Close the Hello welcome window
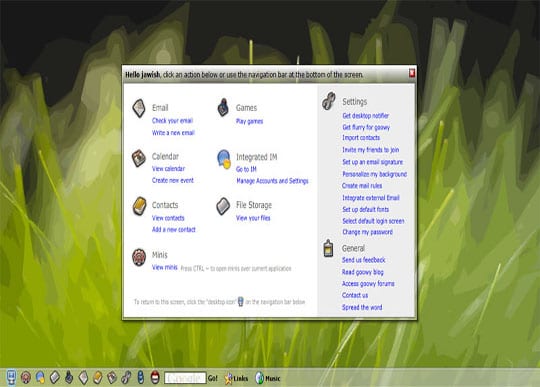The height and width of the screenshot is (387, 540). tap(412, 73)
